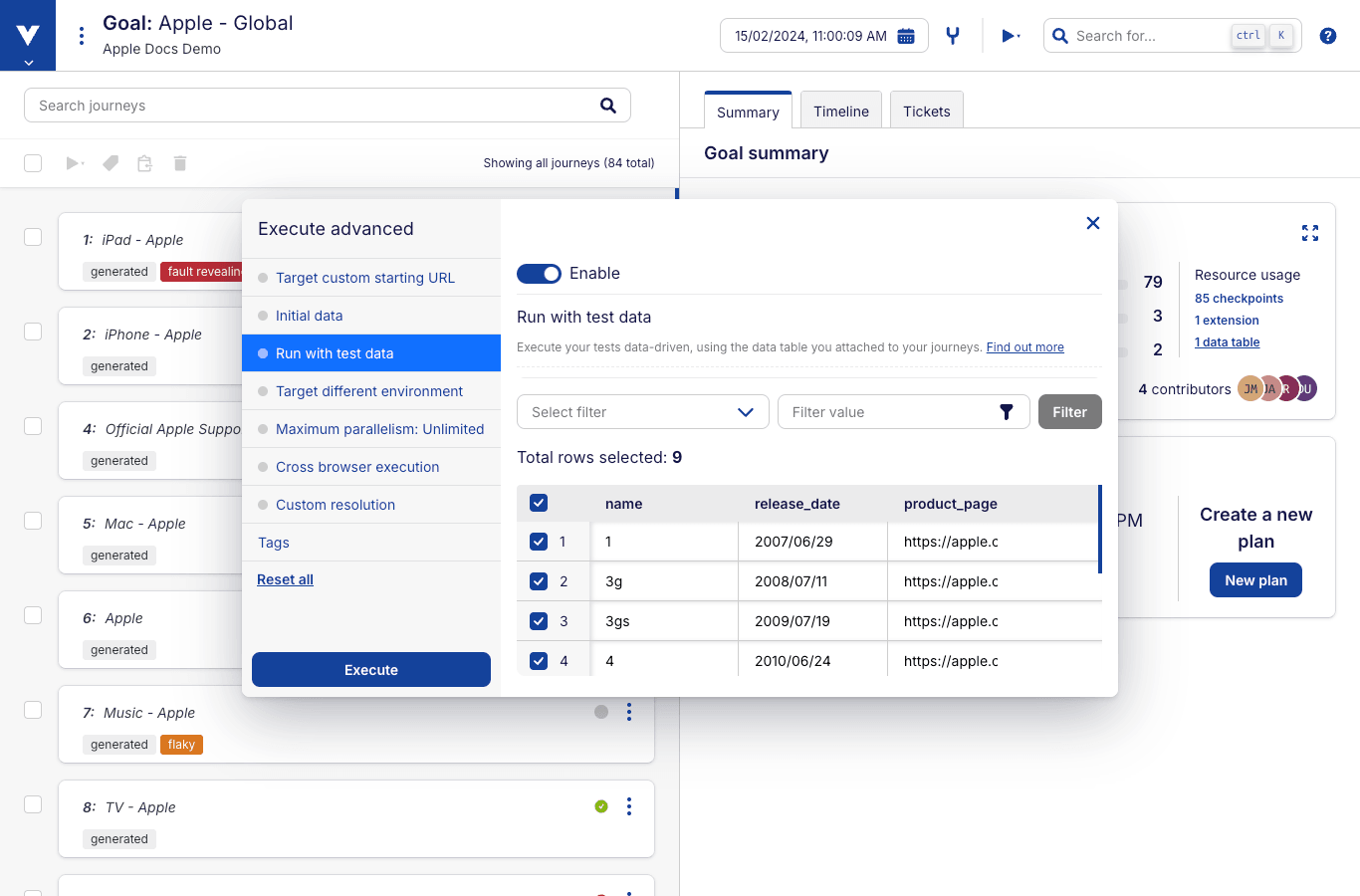The image size is (1360, 896).
Task: Click the fullscreen expand icon on Resource usage
Action: click(1310, 232)
